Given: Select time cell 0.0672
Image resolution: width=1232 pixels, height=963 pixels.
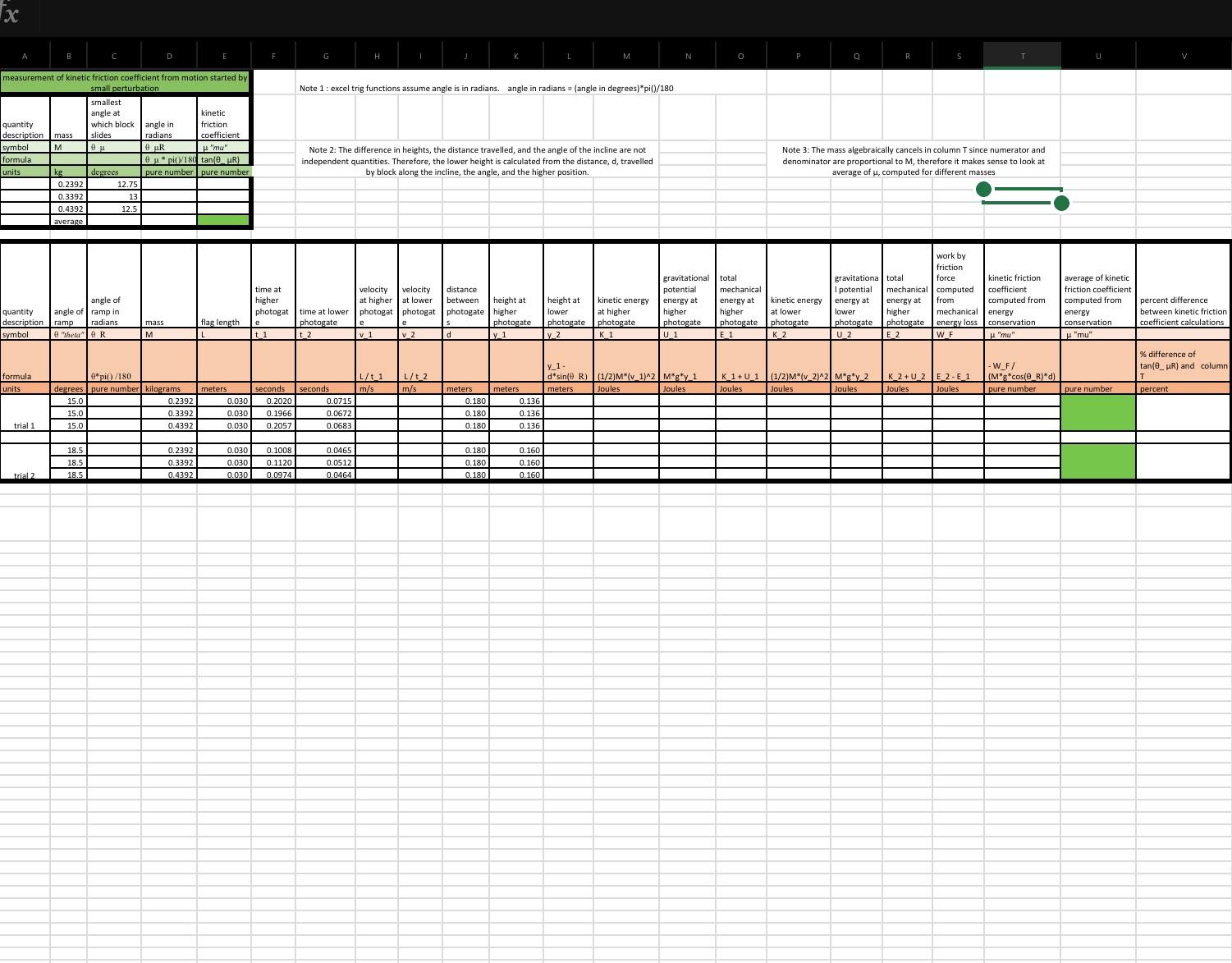Looking at the screenshot, I should [325, 413].
